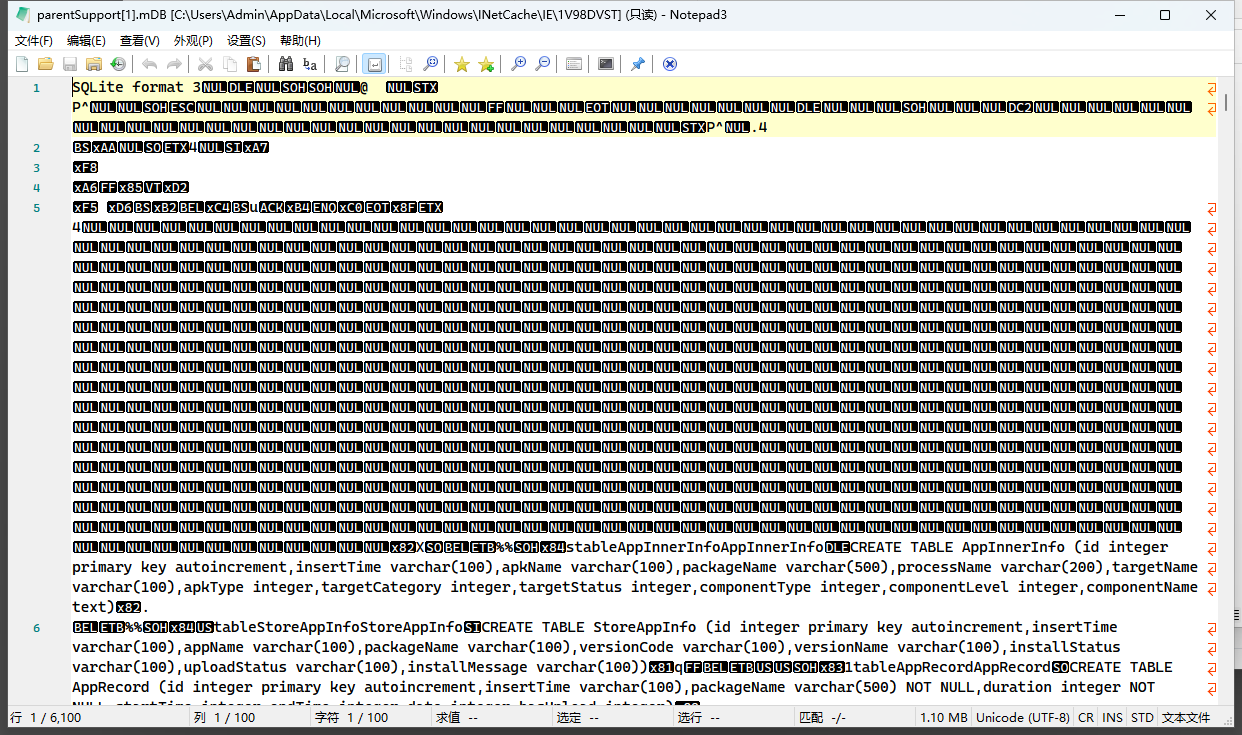Viewport: 1242px width, 735px height.
Task: Toggle word wrap in toolbar
Action: (x=374, y=64)
